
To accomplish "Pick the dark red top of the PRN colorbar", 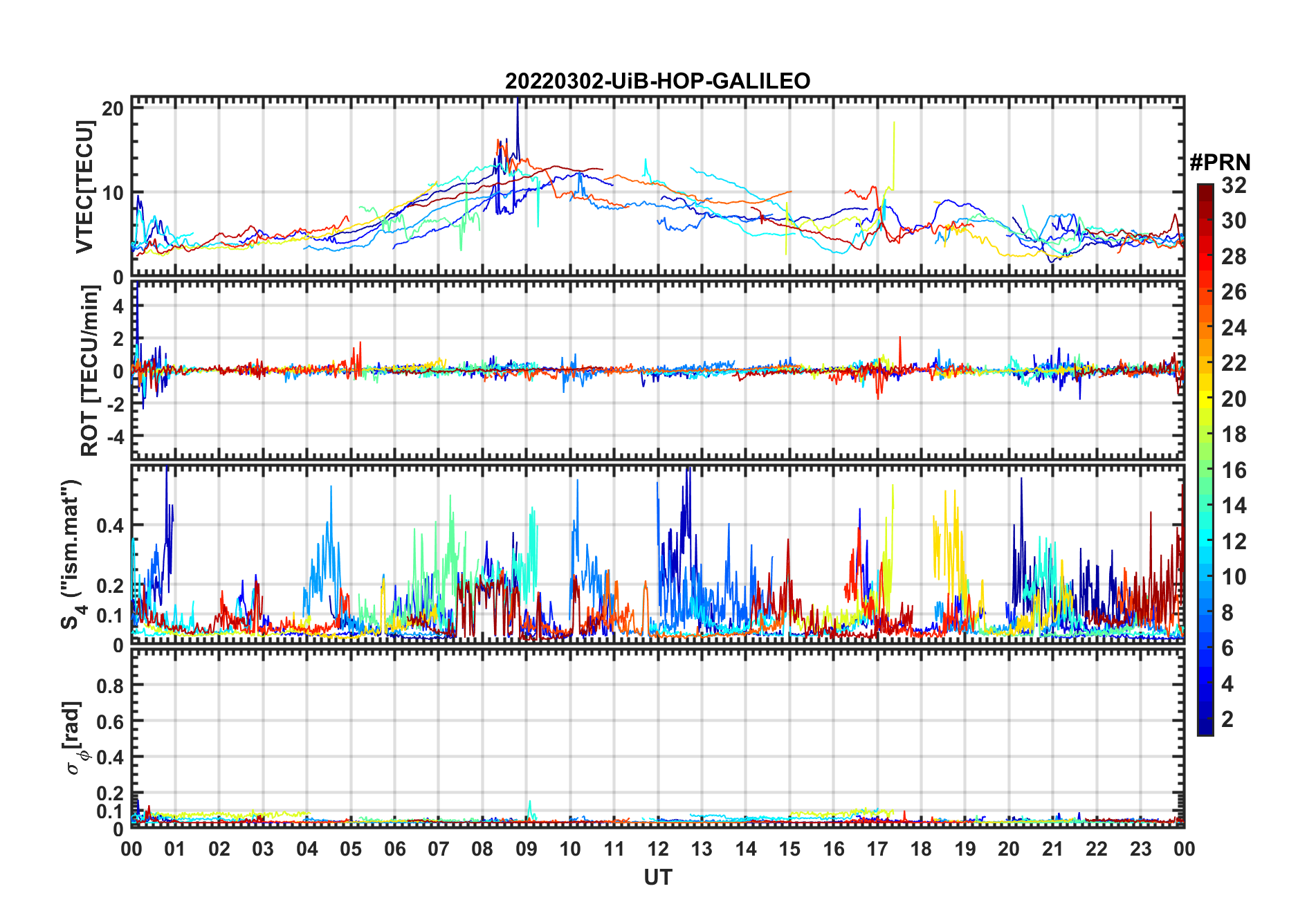I will (x=1205, y=189).
